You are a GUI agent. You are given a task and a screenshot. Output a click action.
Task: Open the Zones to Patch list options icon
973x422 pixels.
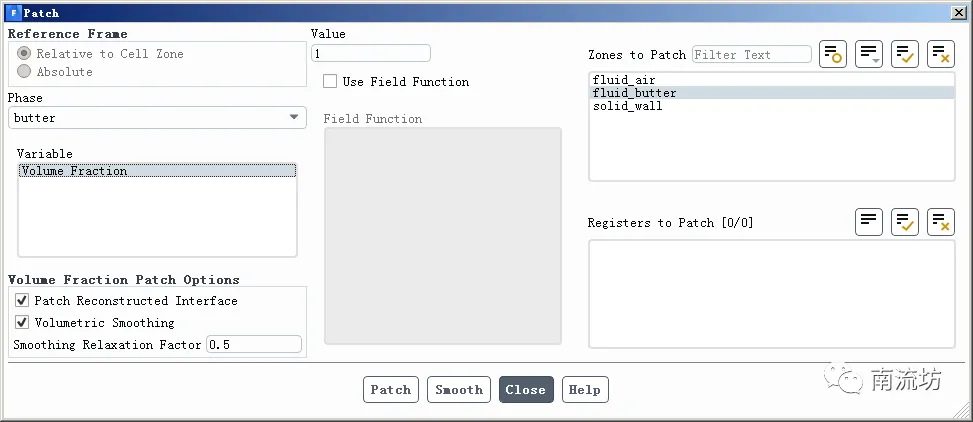pos(868,55)
